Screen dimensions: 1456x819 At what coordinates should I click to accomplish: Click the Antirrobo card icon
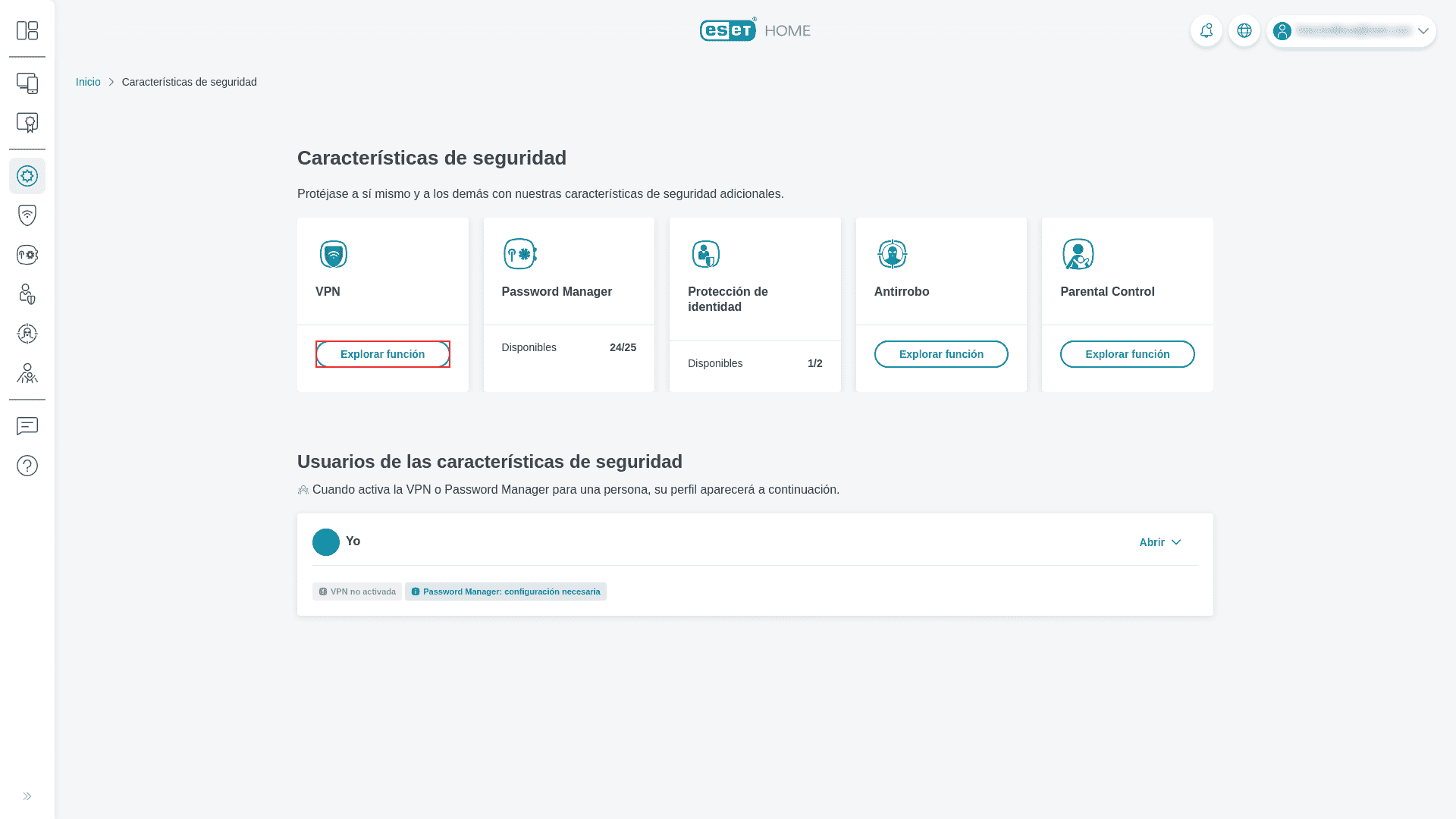click(x=893, y=254)
